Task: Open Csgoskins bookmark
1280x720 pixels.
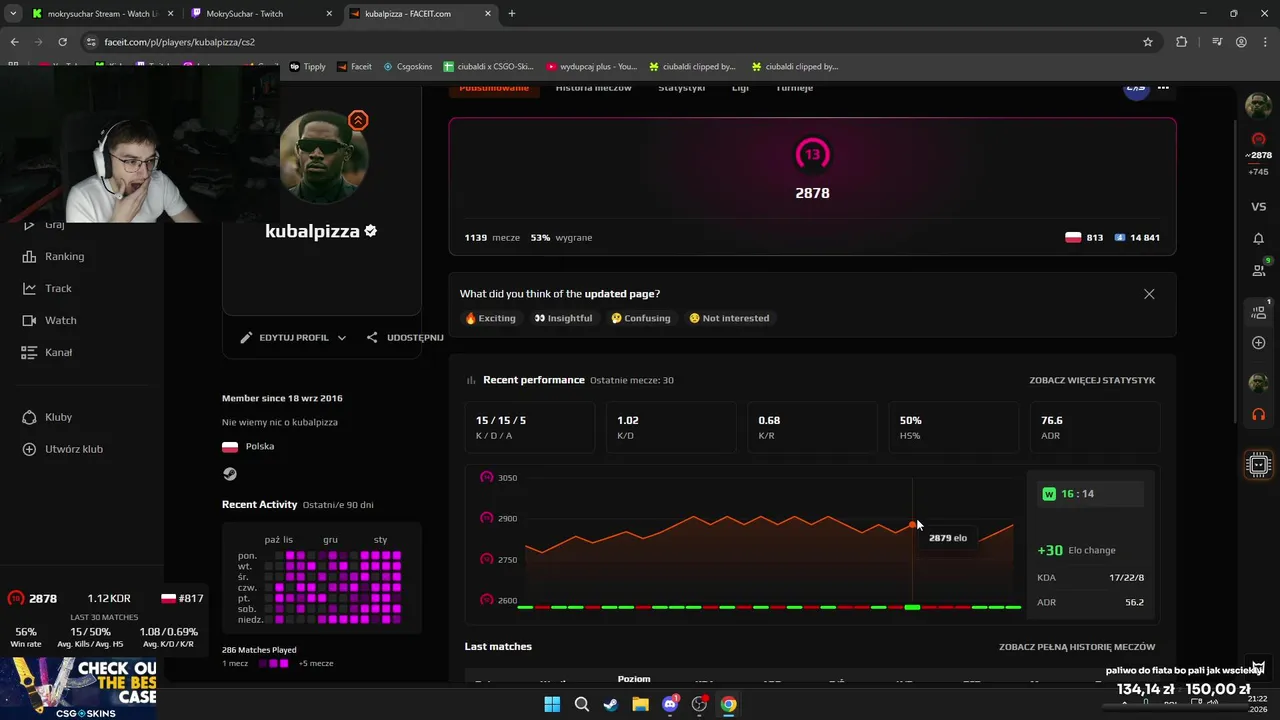Action: 407,67
